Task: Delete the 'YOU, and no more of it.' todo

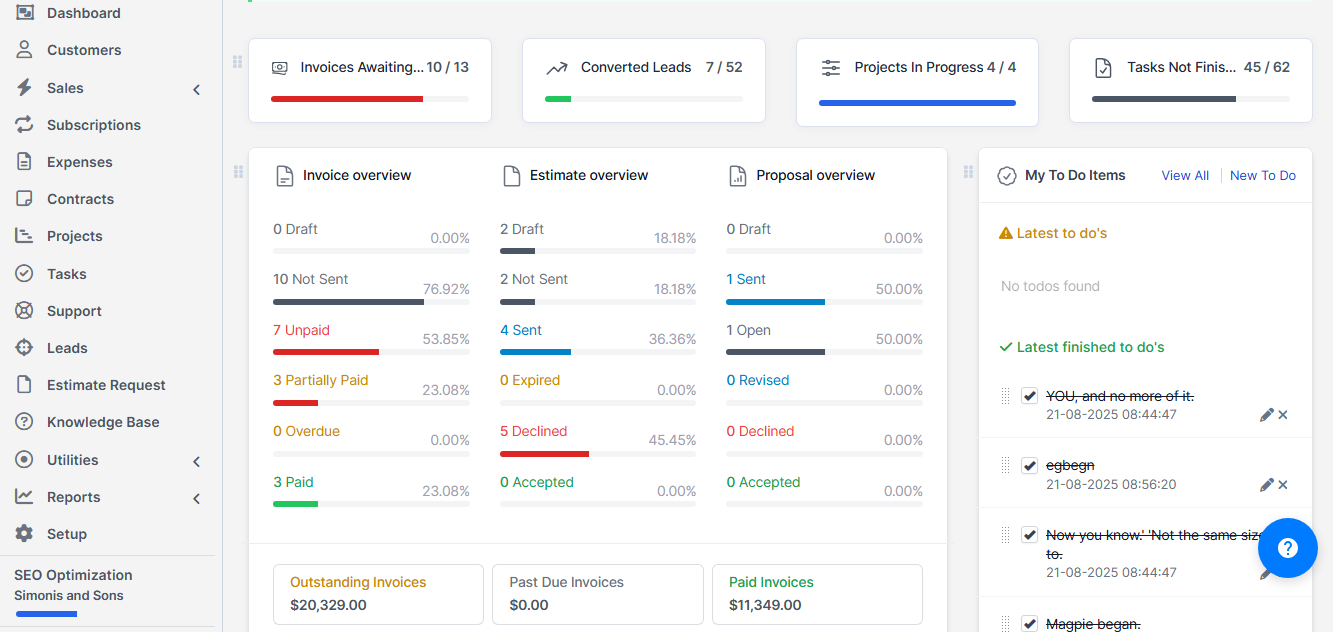Action: (x=1283, y=415)
